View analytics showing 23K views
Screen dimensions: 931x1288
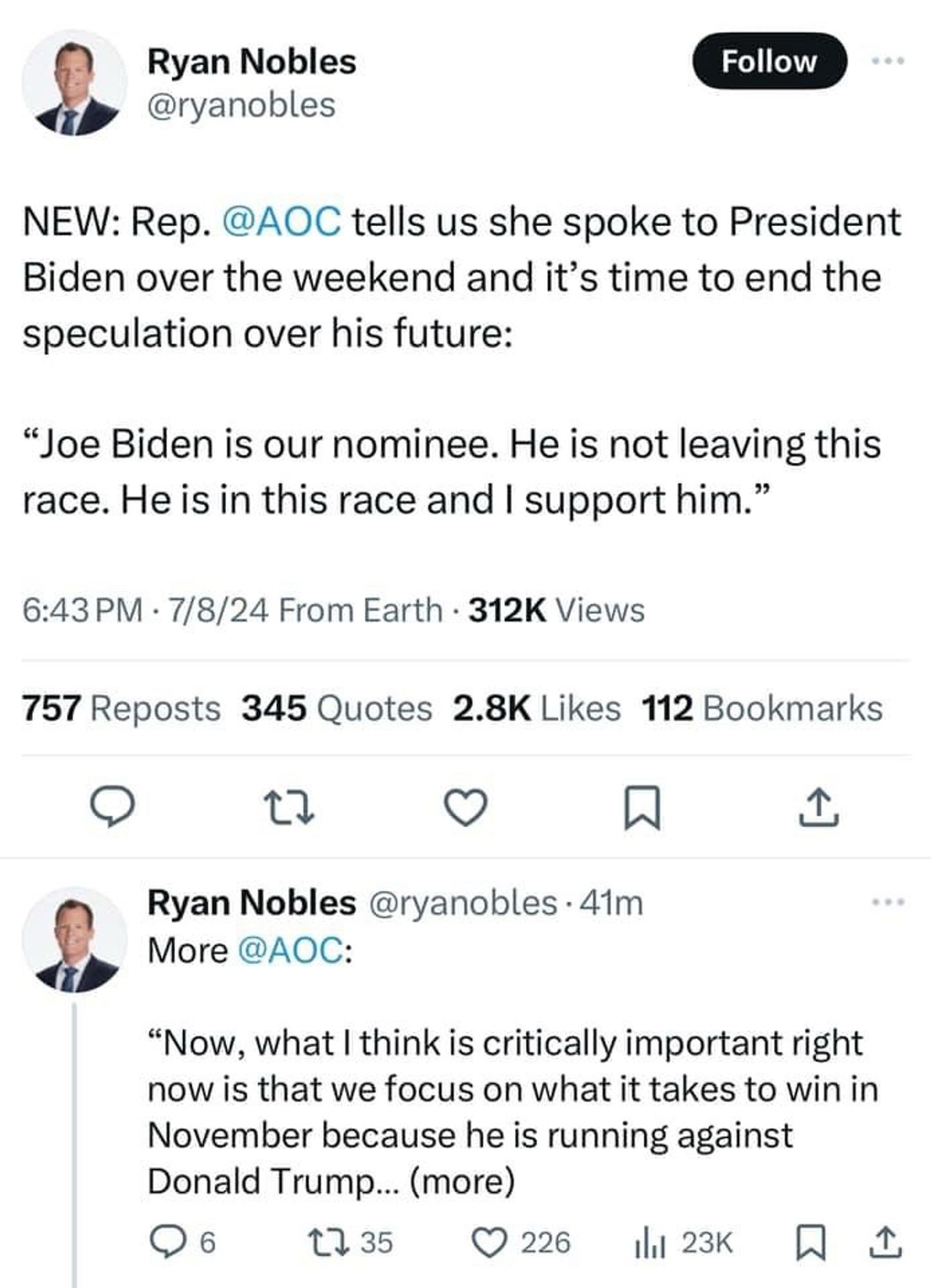coord(683,1242)
